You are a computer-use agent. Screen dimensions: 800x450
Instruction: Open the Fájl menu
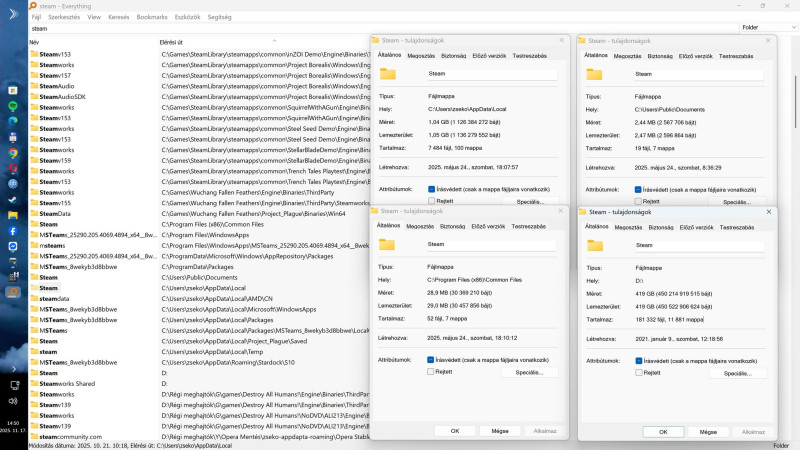click(x=36, y=17)
